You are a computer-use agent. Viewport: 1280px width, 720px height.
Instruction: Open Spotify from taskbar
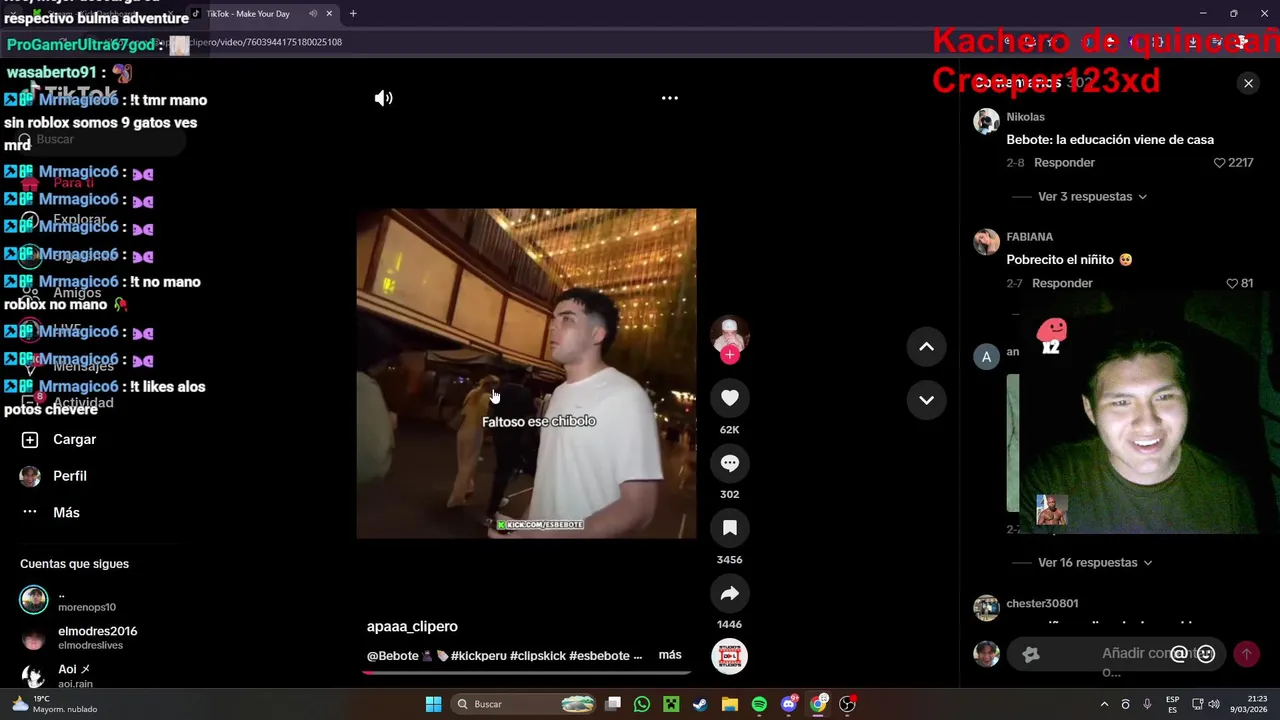pos(759,704)
